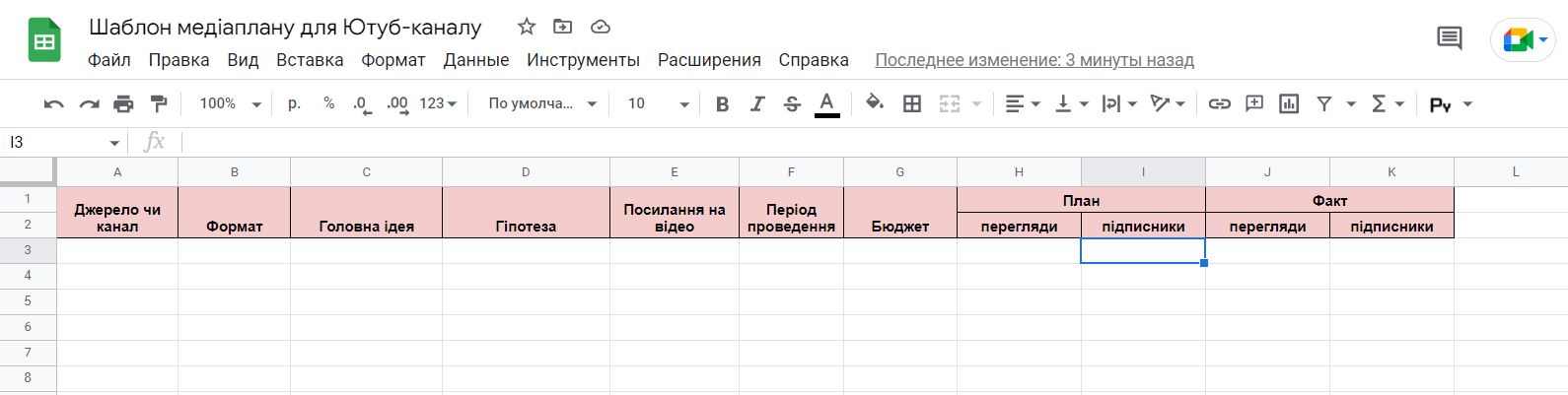Insert a link with the chain icon
Image resolution: width=1568 pixels, height=395 pixels.
point(1220,103)
